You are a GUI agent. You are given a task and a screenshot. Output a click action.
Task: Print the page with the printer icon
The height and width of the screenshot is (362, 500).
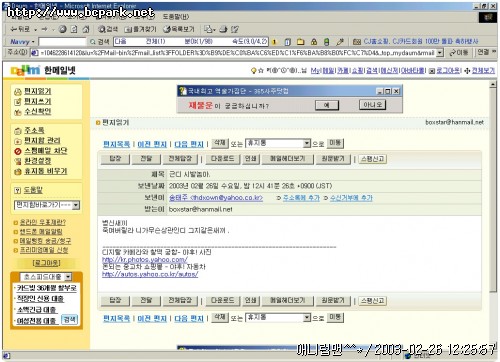pyautogui.click(x=223, y=29)
